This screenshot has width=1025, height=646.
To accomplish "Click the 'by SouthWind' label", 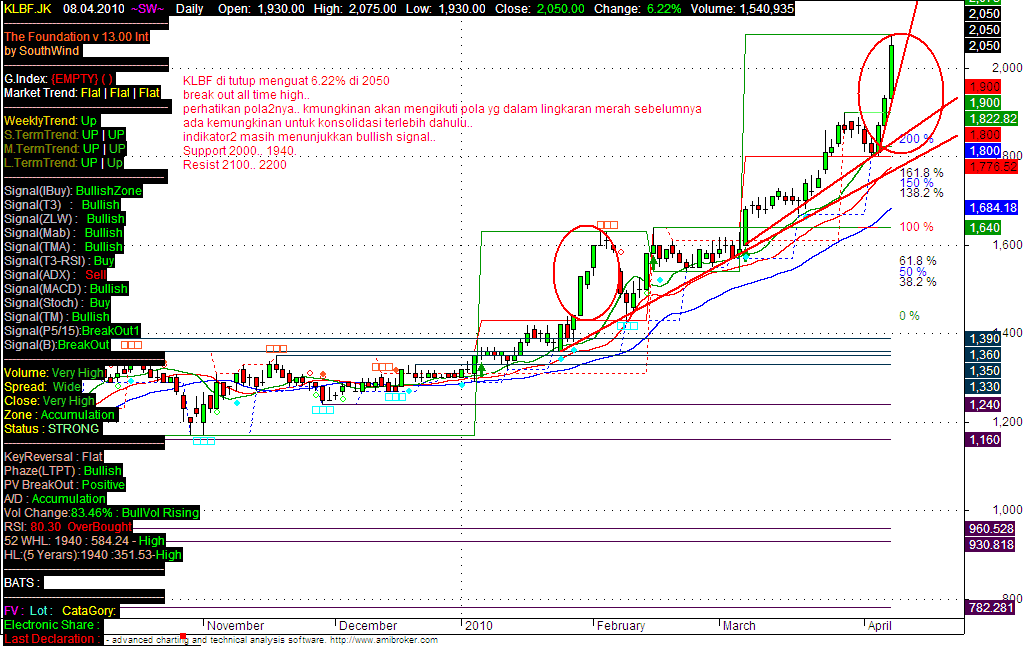I will coord(42,51).
